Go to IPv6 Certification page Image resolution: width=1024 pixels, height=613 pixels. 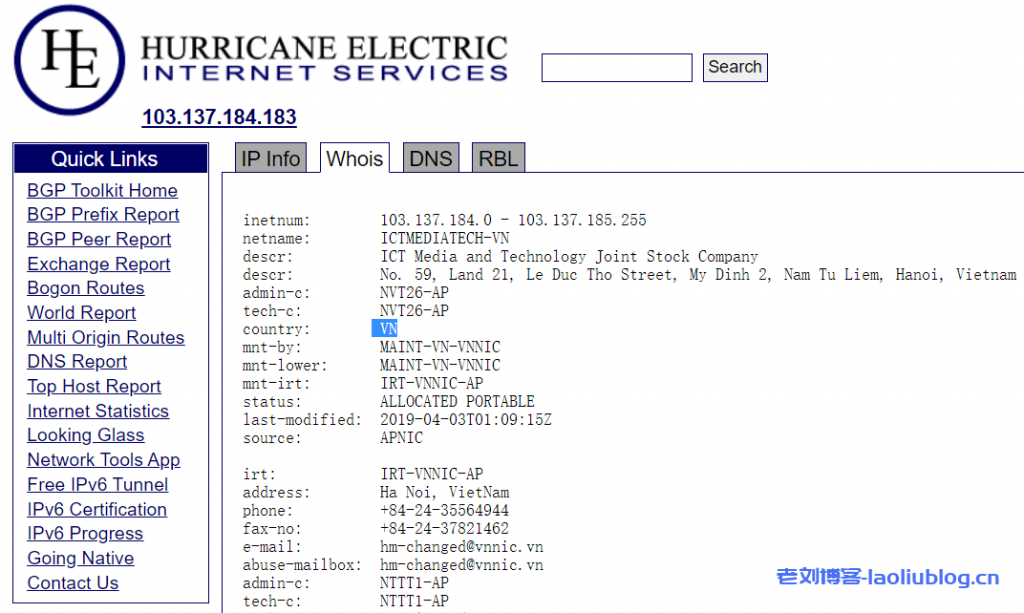pos(97,509)
